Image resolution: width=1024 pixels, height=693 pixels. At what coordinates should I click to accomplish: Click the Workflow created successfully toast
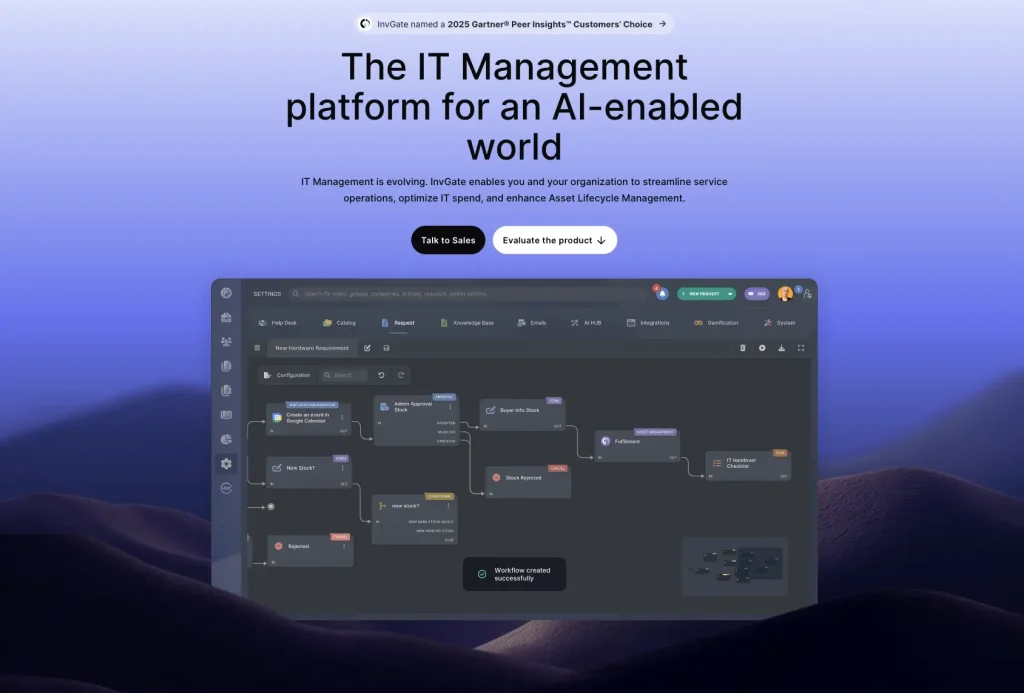[x=514, y=574]
